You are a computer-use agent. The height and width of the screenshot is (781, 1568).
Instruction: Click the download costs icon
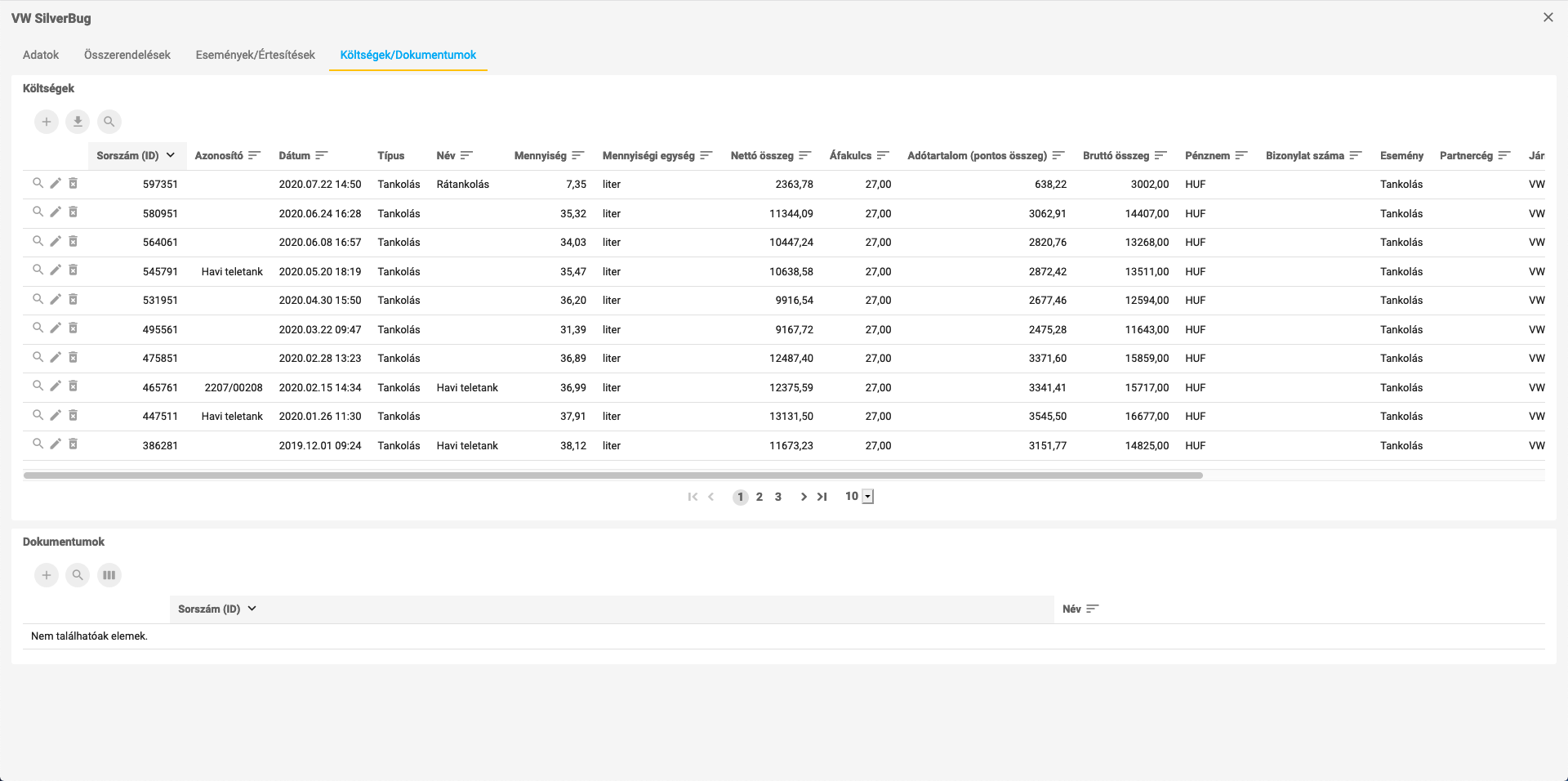[x=78, y=122]
